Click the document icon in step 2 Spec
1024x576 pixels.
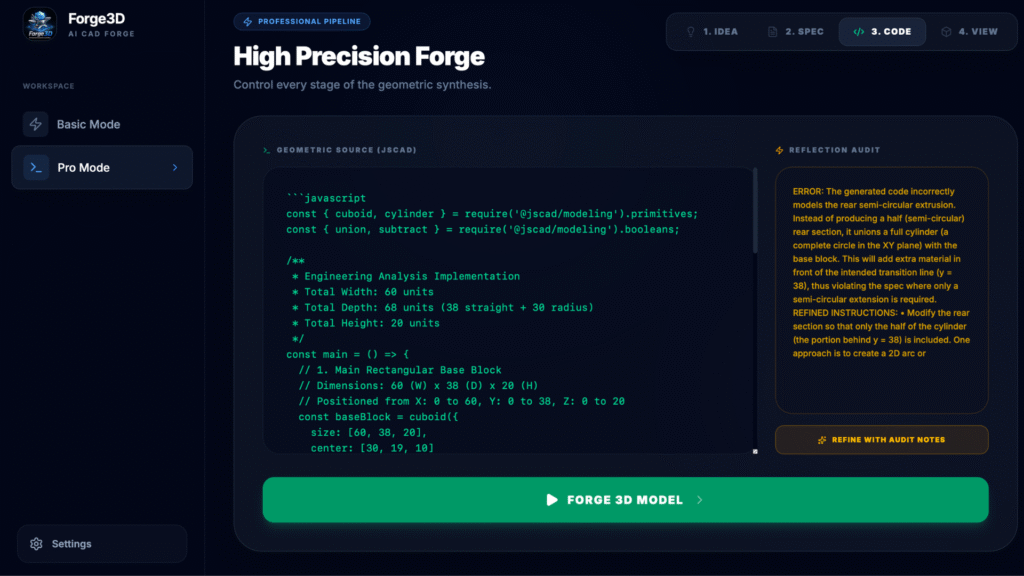[772, 32]
